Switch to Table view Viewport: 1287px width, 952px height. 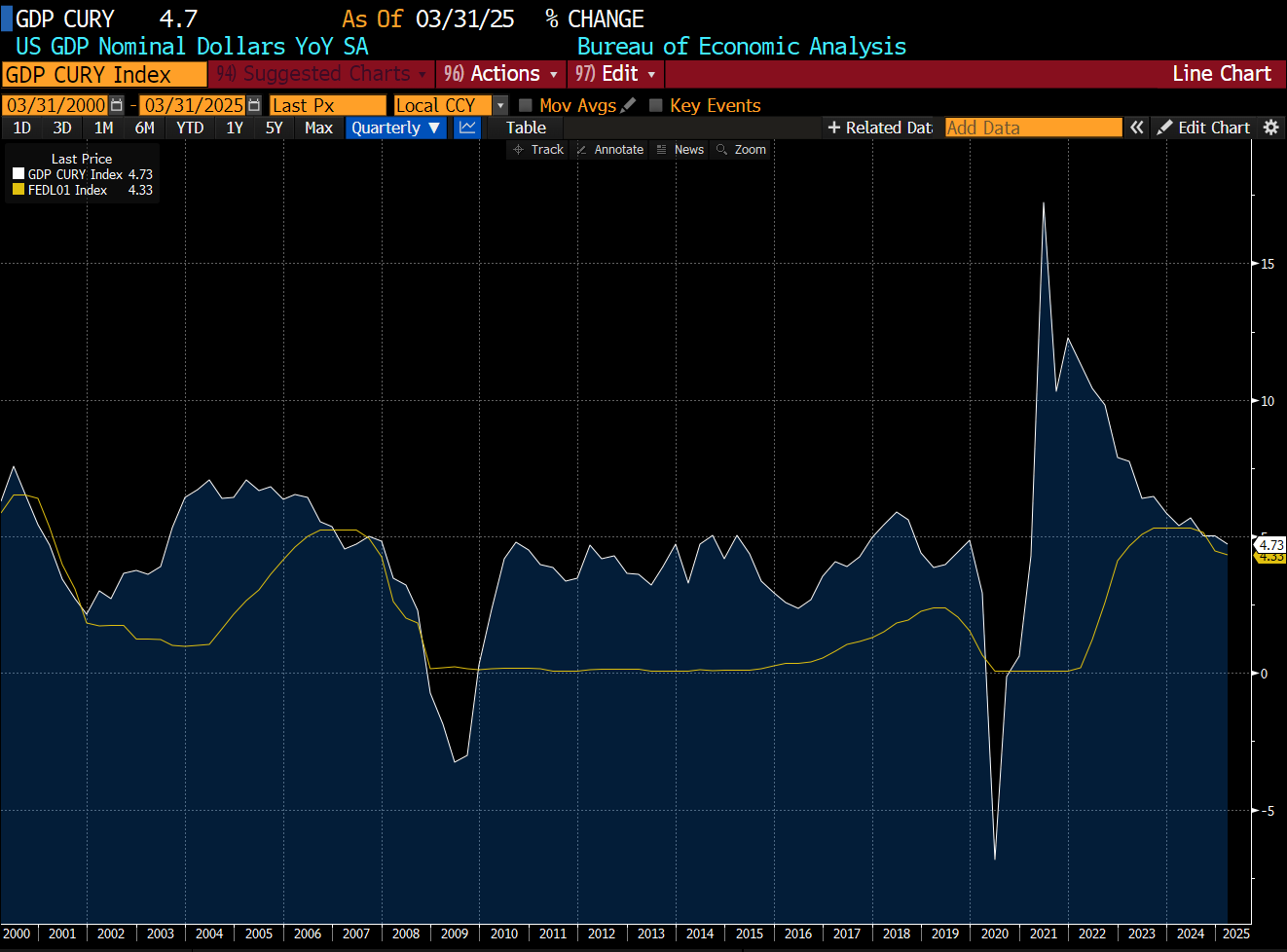click(526, 128)
